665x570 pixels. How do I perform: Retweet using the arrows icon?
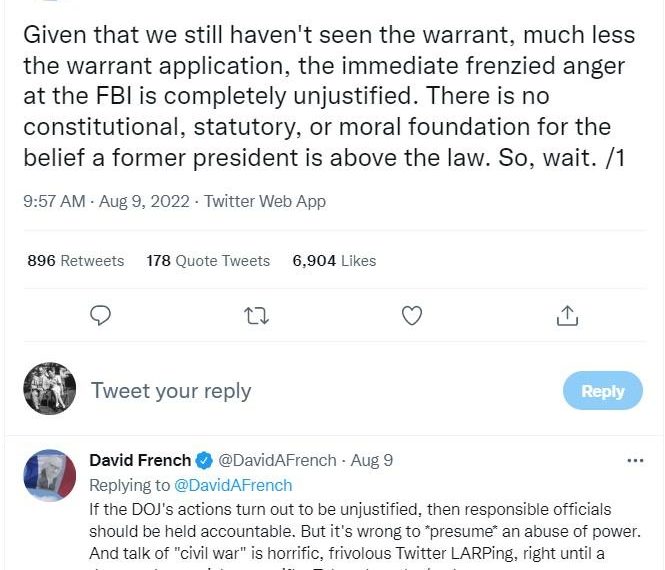(257, 316)
